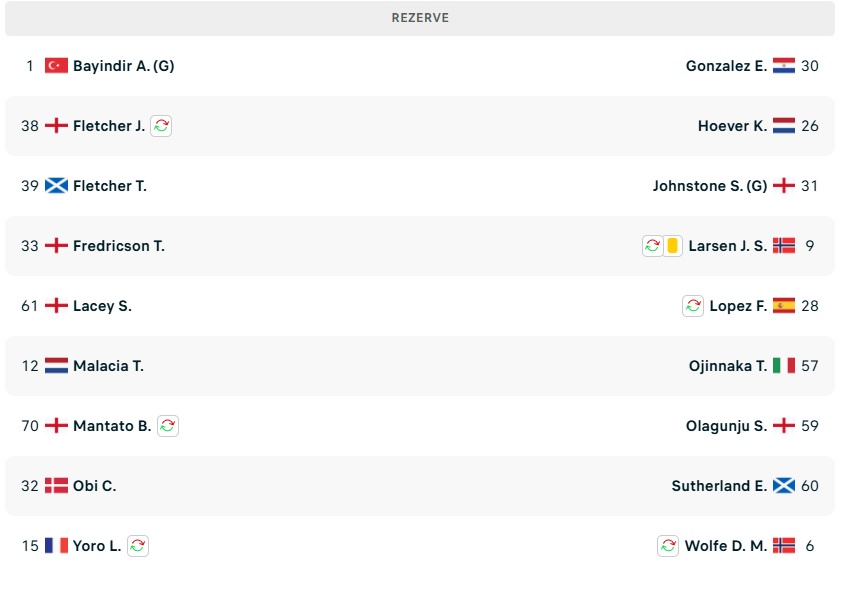Click substitution icon beside Lopez F.
Viewport: 844px width, 590px height.
[693, 306]
